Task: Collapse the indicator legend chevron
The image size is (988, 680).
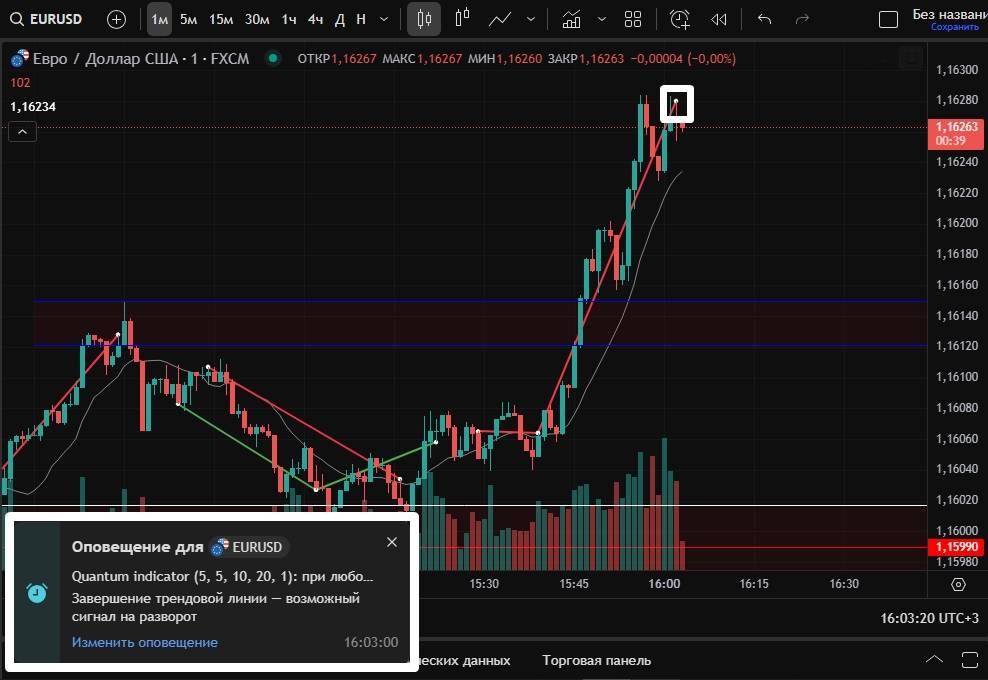Action: click(x=22, y=131)
